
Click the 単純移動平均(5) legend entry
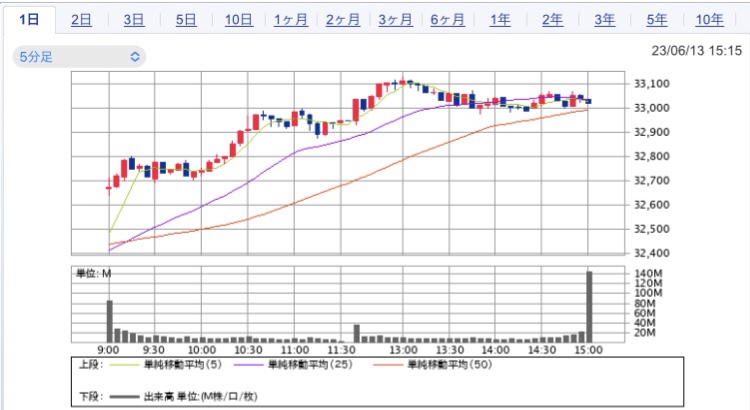[x=183, y=365]
